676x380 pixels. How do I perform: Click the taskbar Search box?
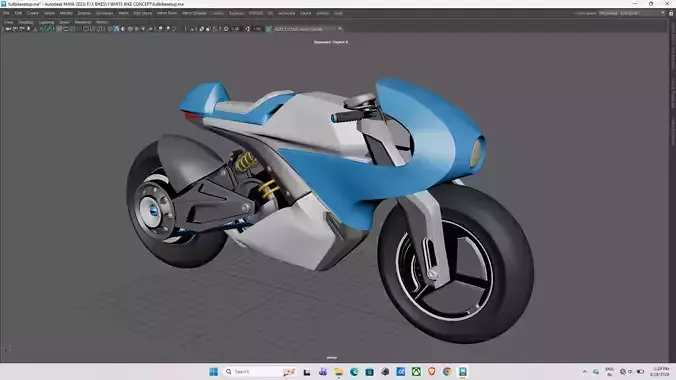pos(260,372)
